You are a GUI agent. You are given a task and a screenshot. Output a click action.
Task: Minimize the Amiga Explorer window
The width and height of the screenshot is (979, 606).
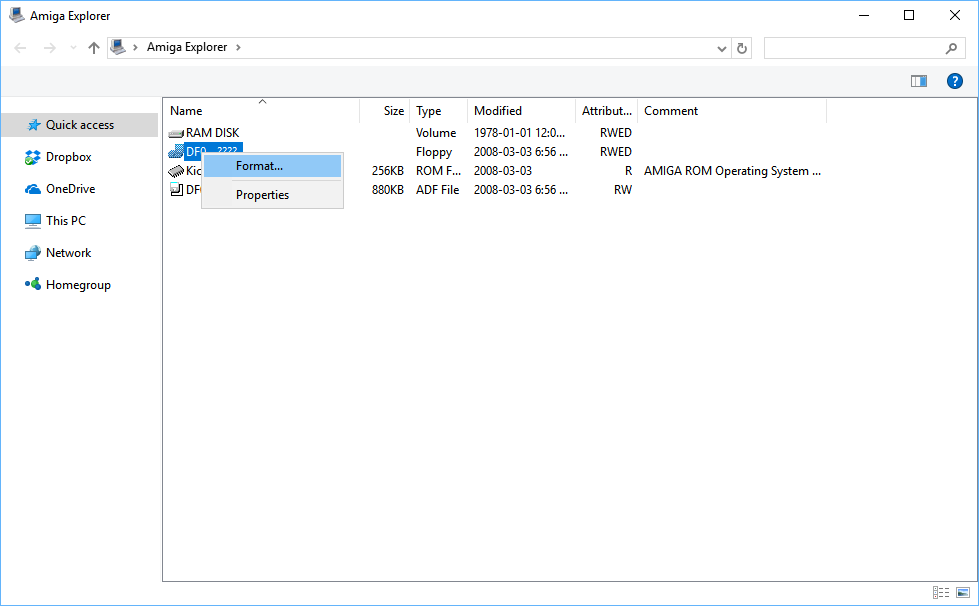pos(864,16)
